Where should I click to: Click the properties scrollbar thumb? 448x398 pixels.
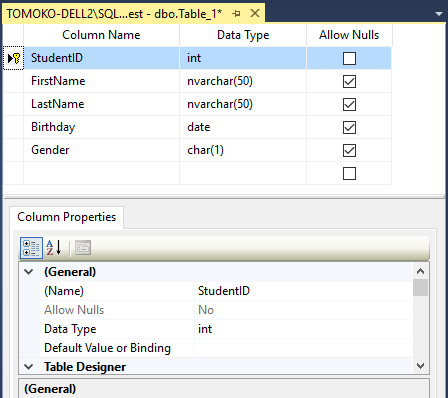[x=420, y=288]
